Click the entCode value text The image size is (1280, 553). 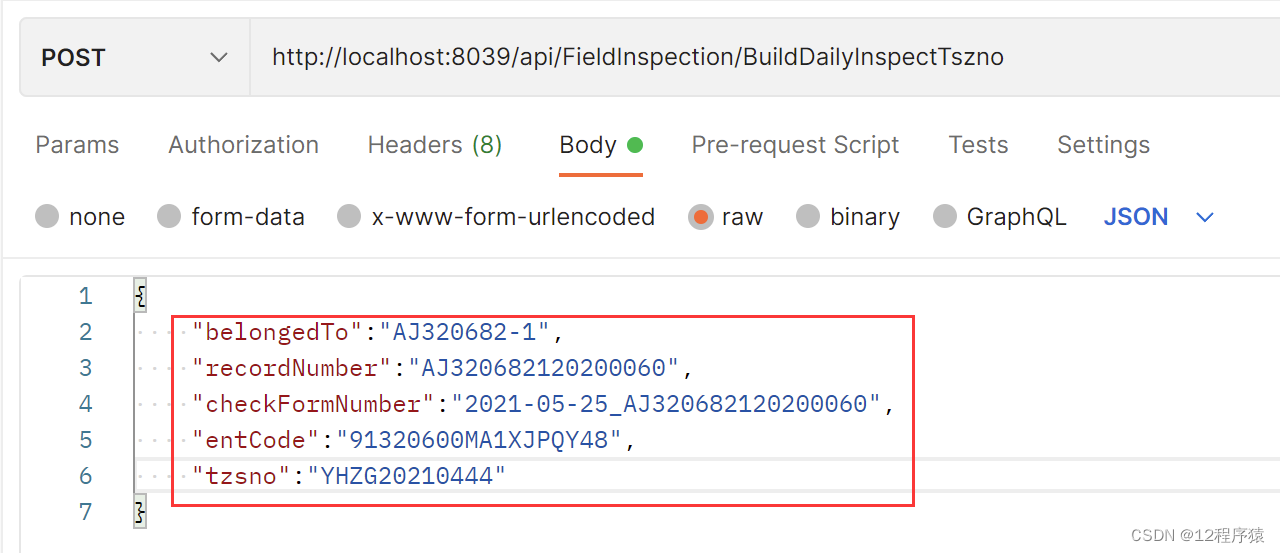click(479, 440)
